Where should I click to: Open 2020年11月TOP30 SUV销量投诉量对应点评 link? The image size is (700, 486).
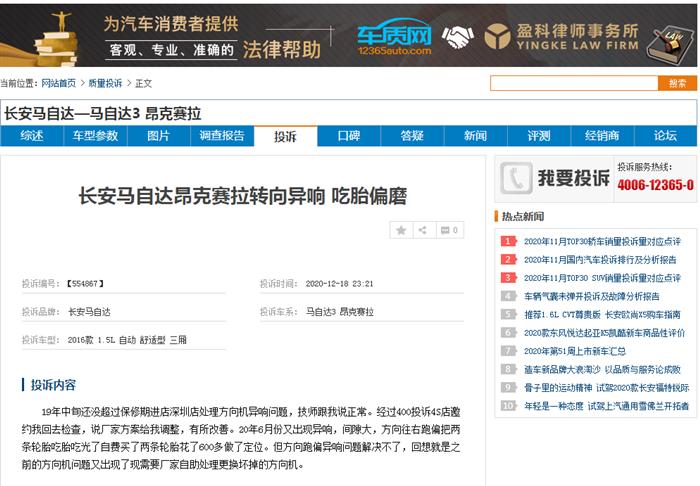pos(602,278)
